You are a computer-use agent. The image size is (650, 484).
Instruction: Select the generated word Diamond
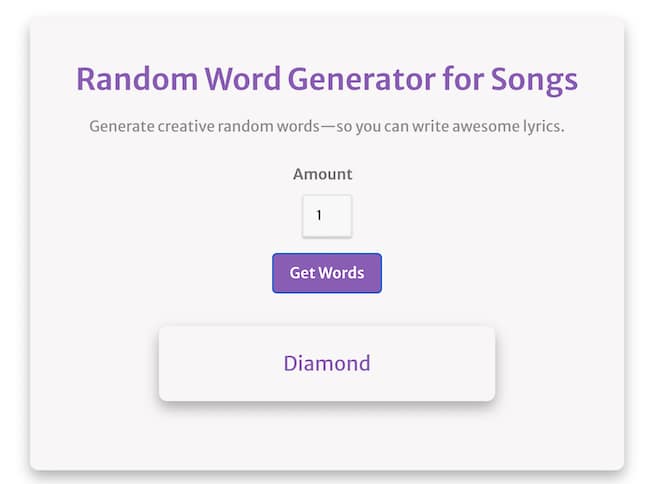click(327, 363)
